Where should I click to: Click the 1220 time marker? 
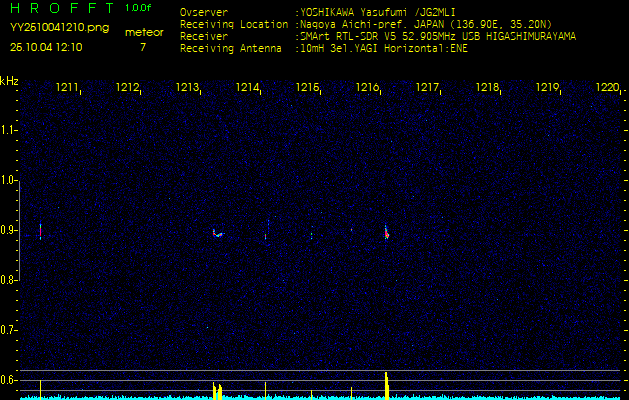[x=606, y=88]
